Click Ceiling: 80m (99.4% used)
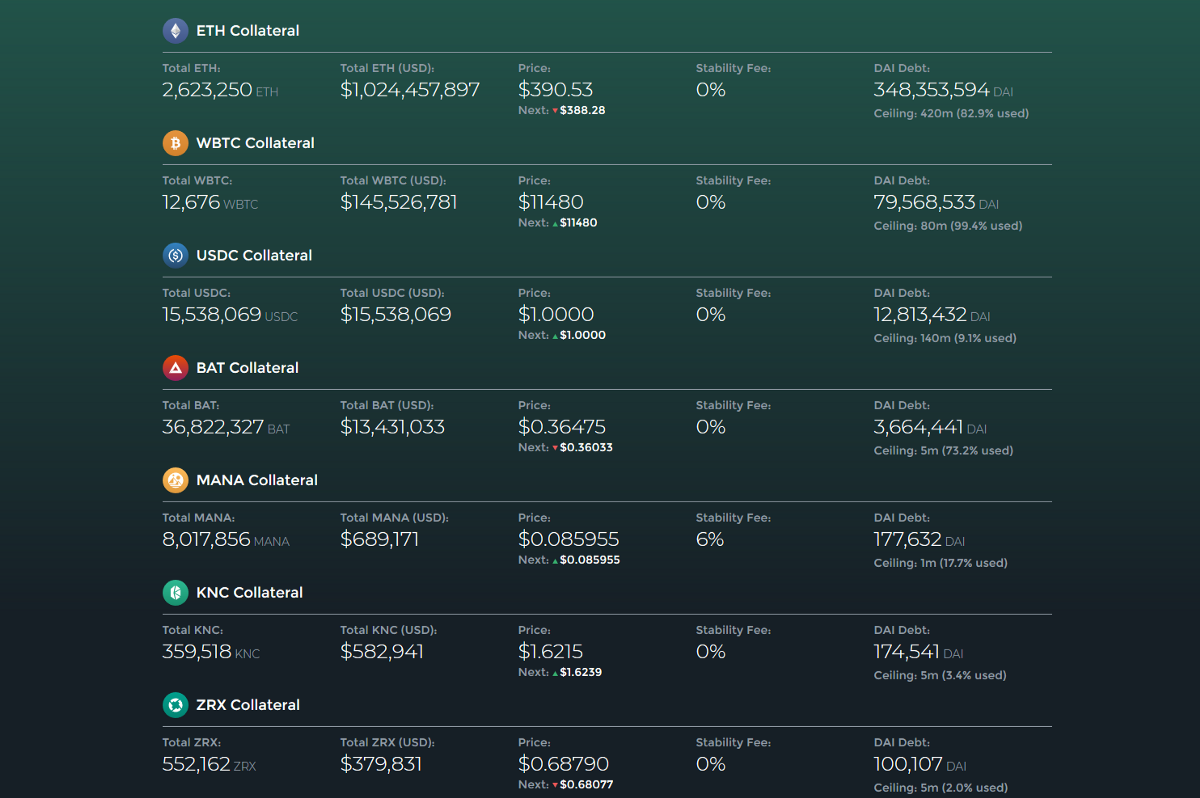 pyautogui.click(x=948, y=226)
